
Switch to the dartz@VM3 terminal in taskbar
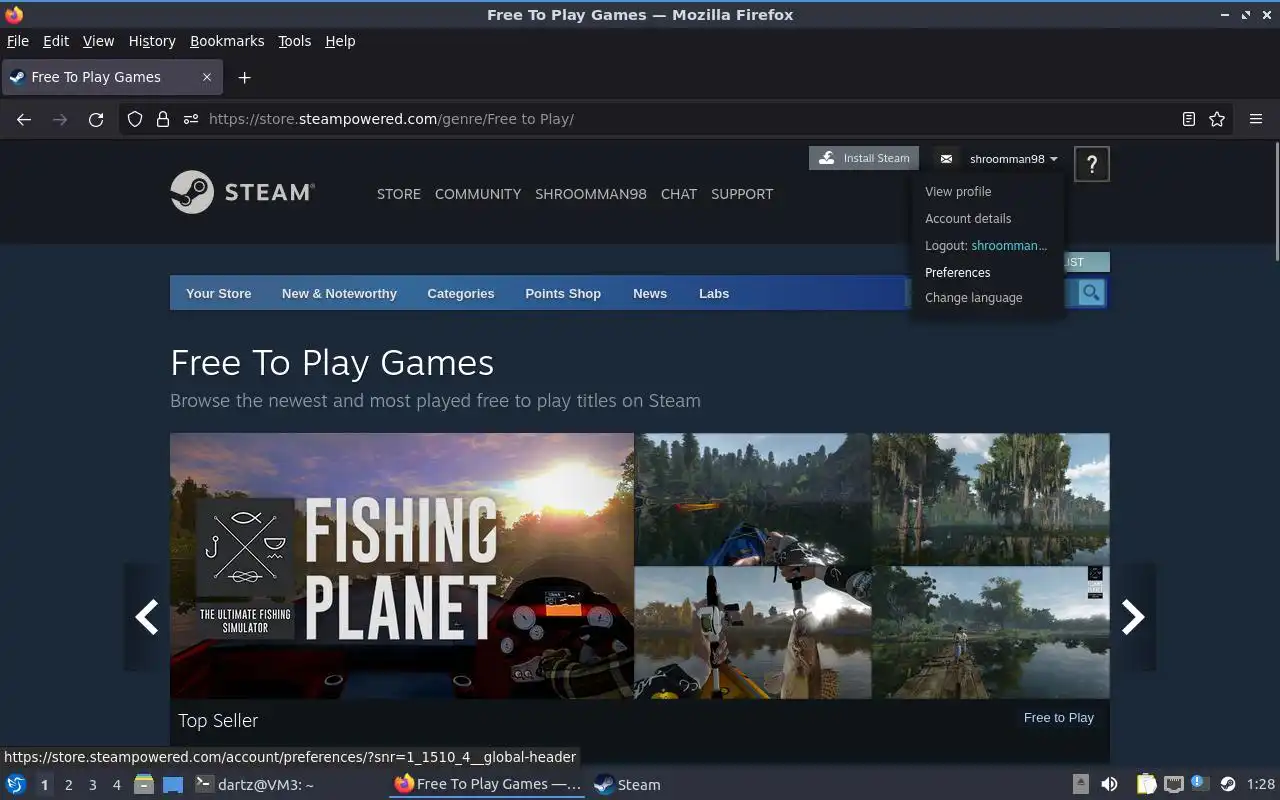click(255, 784)
